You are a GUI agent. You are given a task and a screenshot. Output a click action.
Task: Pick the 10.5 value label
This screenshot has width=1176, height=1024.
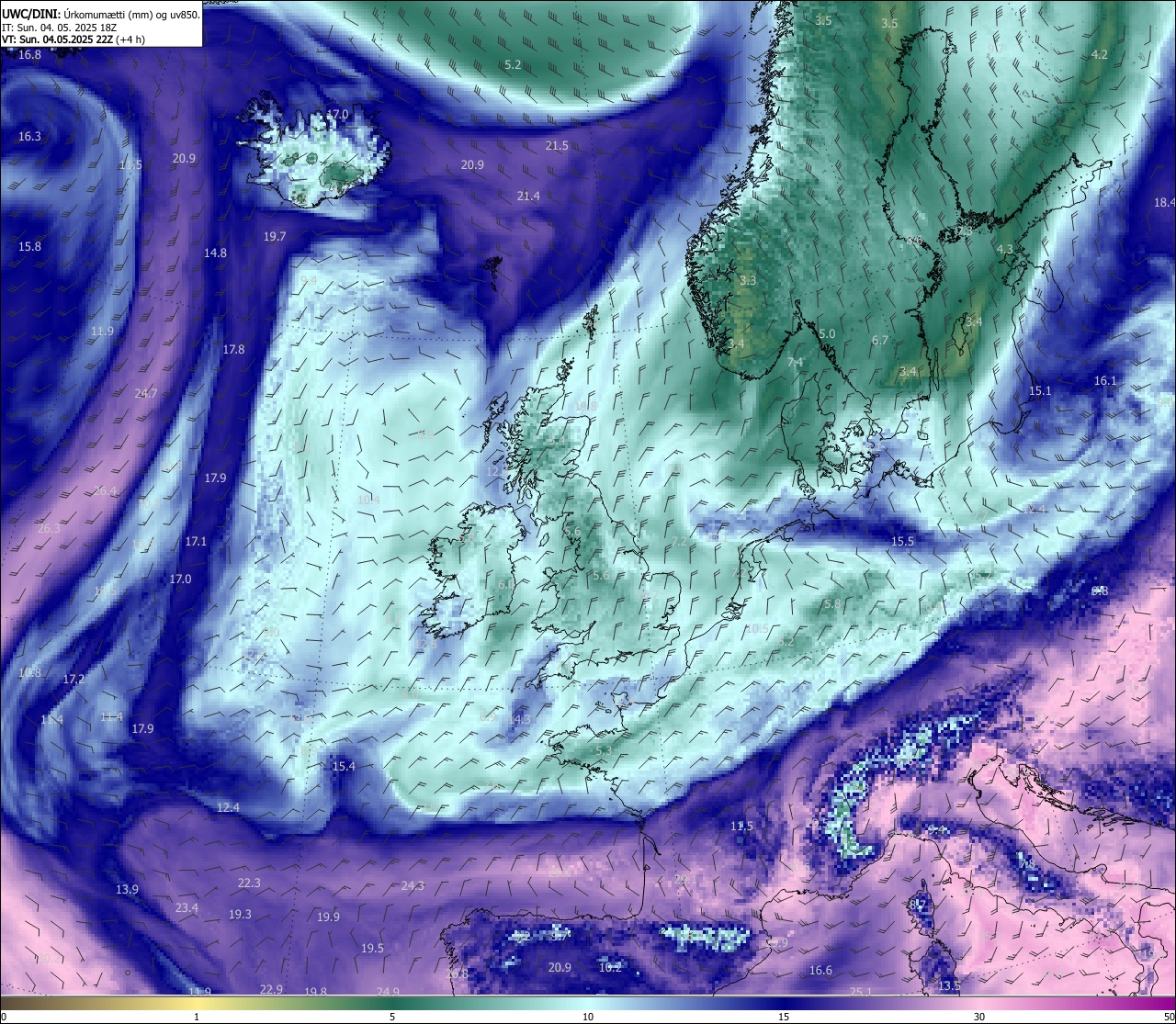tap(757, 629)
